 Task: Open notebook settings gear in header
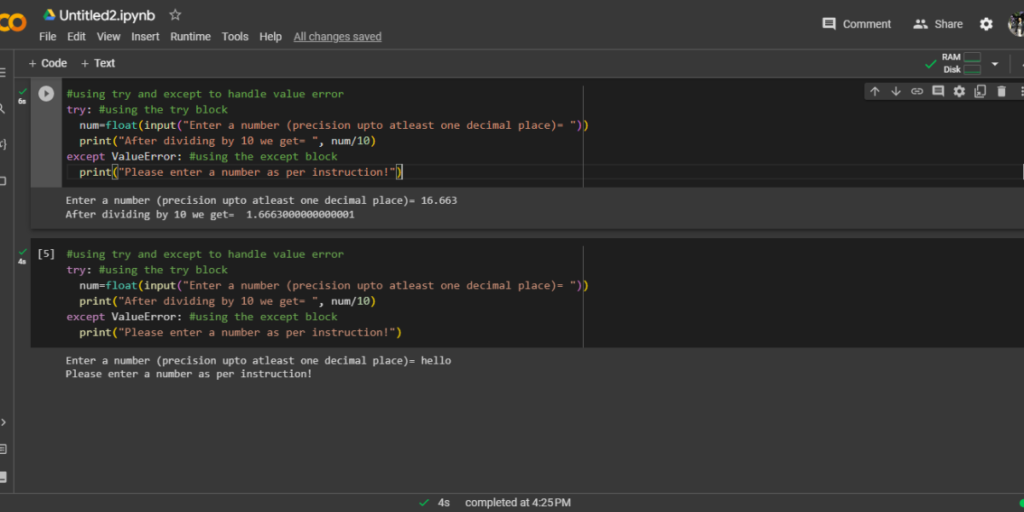coord(986,24)
